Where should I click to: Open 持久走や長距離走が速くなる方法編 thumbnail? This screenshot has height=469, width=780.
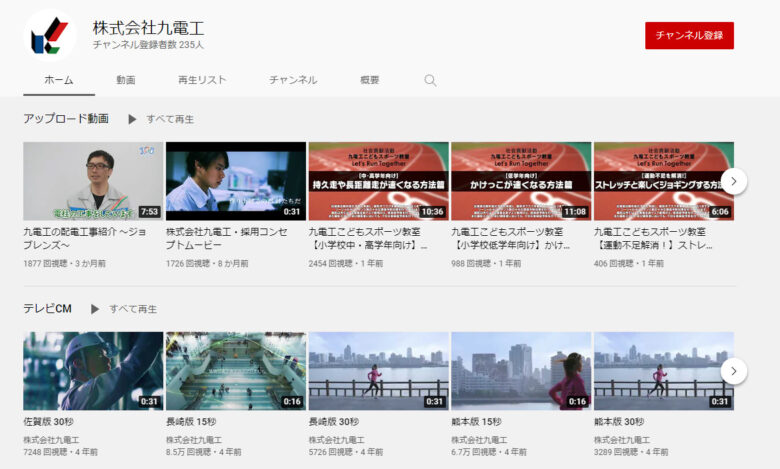pyautogui.click(x=379, y=181)
